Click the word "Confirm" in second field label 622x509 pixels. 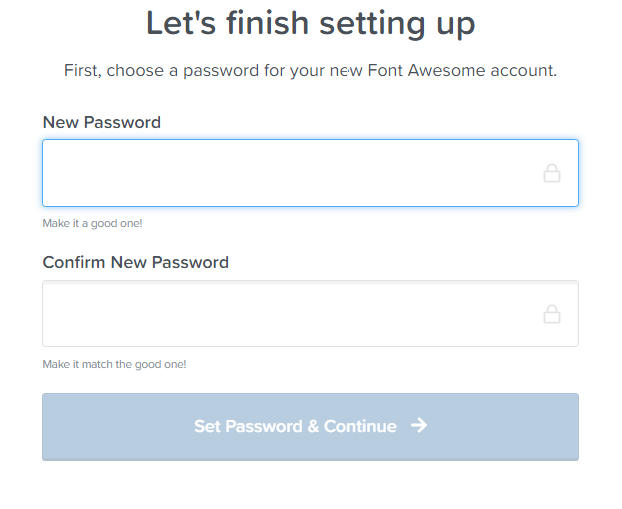click(x=74, y=262)
